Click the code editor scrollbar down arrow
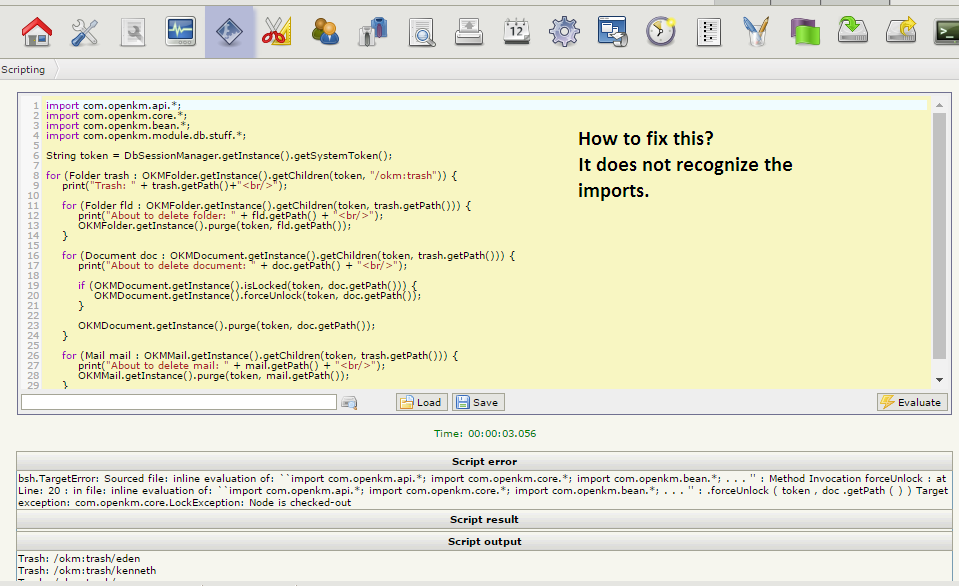The height and width of the screenshot is (586, 959). (x=938, y=380)
